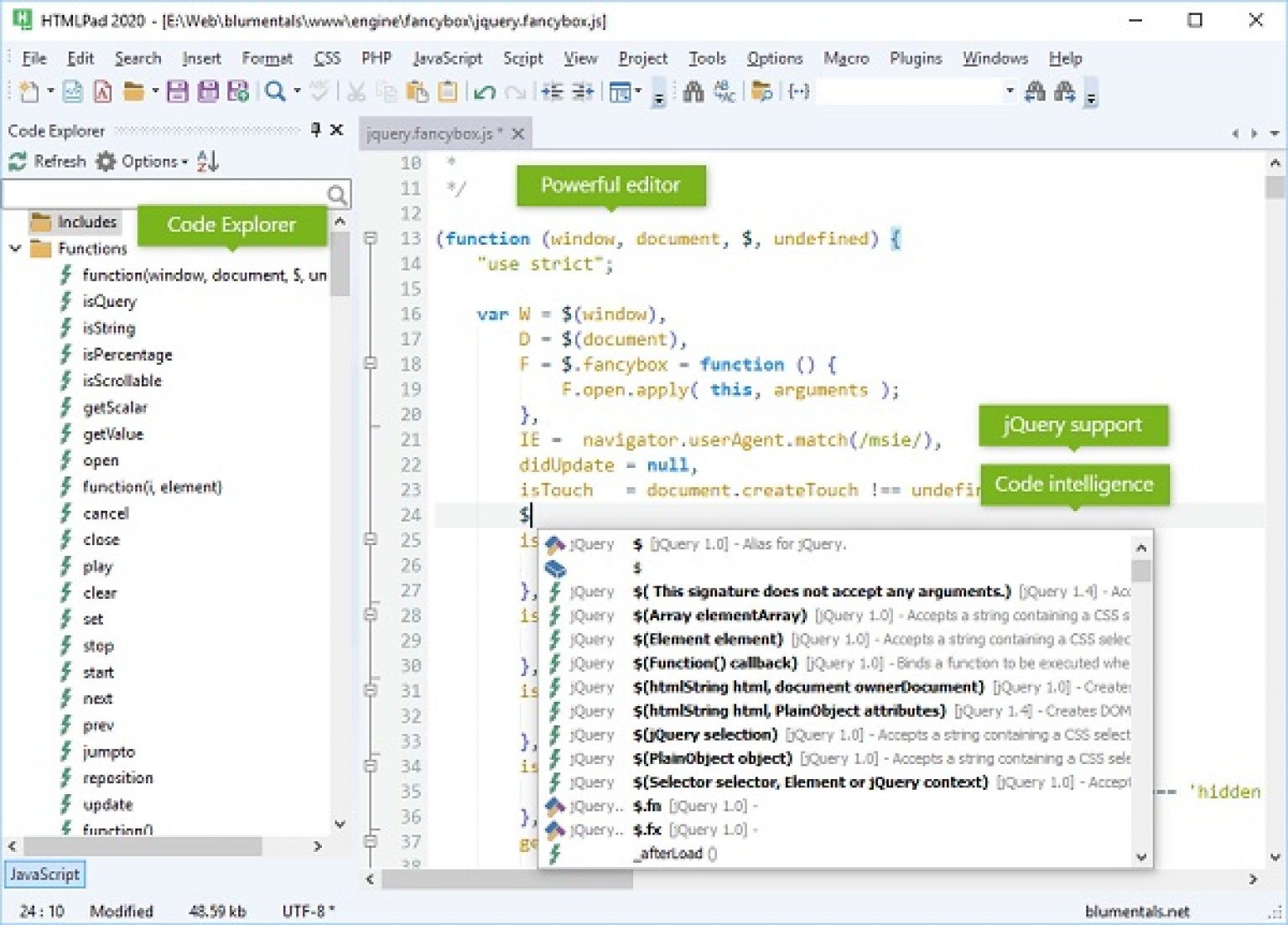
Task: Toggle alphabetical sort in Code Explorer
Action: click(x=207, y=161)
